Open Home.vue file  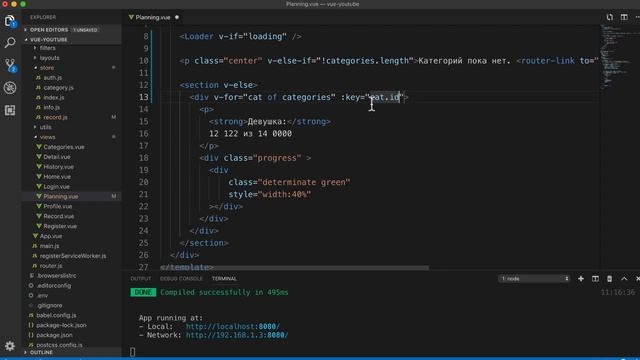(57, 177)
